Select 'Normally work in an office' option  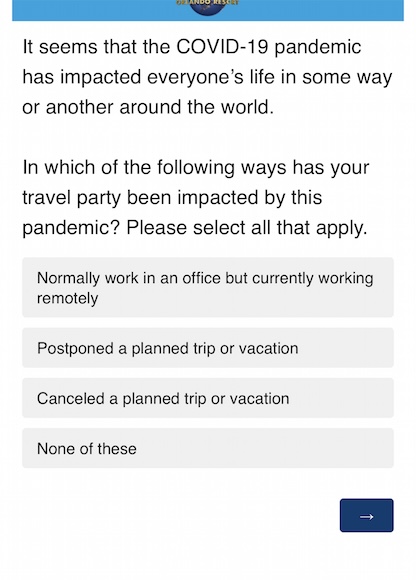point(208,287)
